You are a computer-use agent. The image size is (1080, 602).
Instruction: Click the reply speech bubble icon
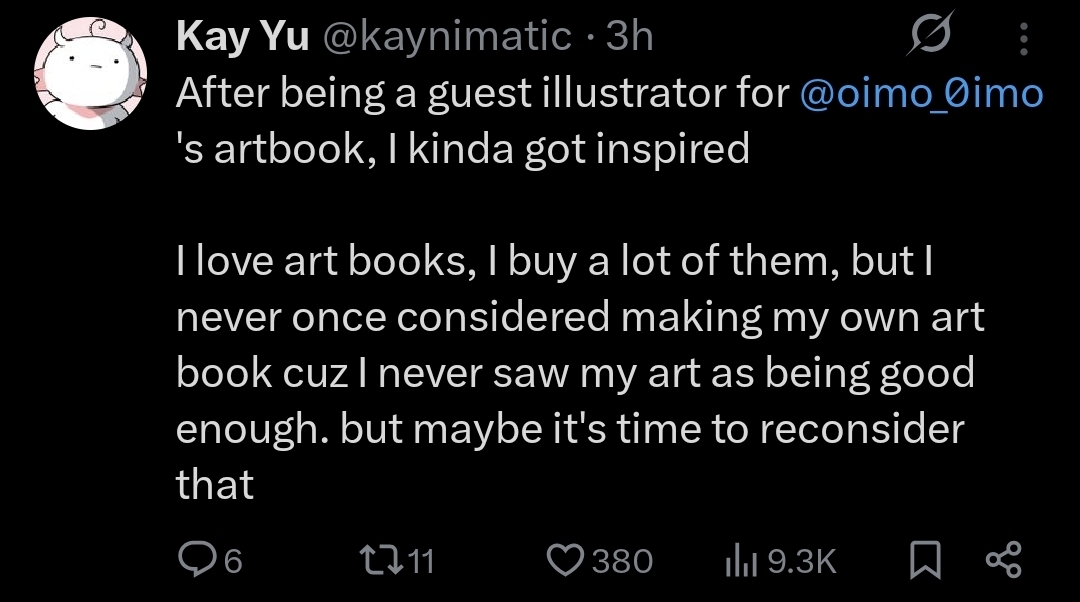click(194, 560)
